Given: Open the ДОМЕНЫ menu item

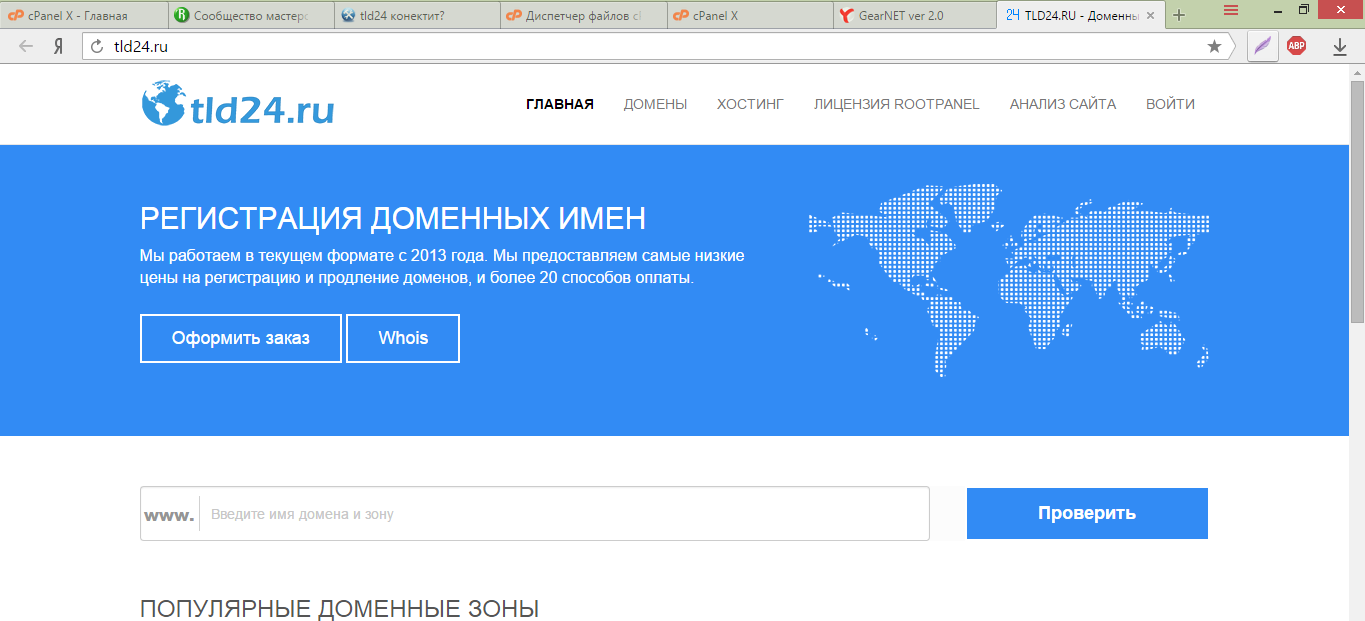Looking at the screenshot, I should tap(655, 104).
